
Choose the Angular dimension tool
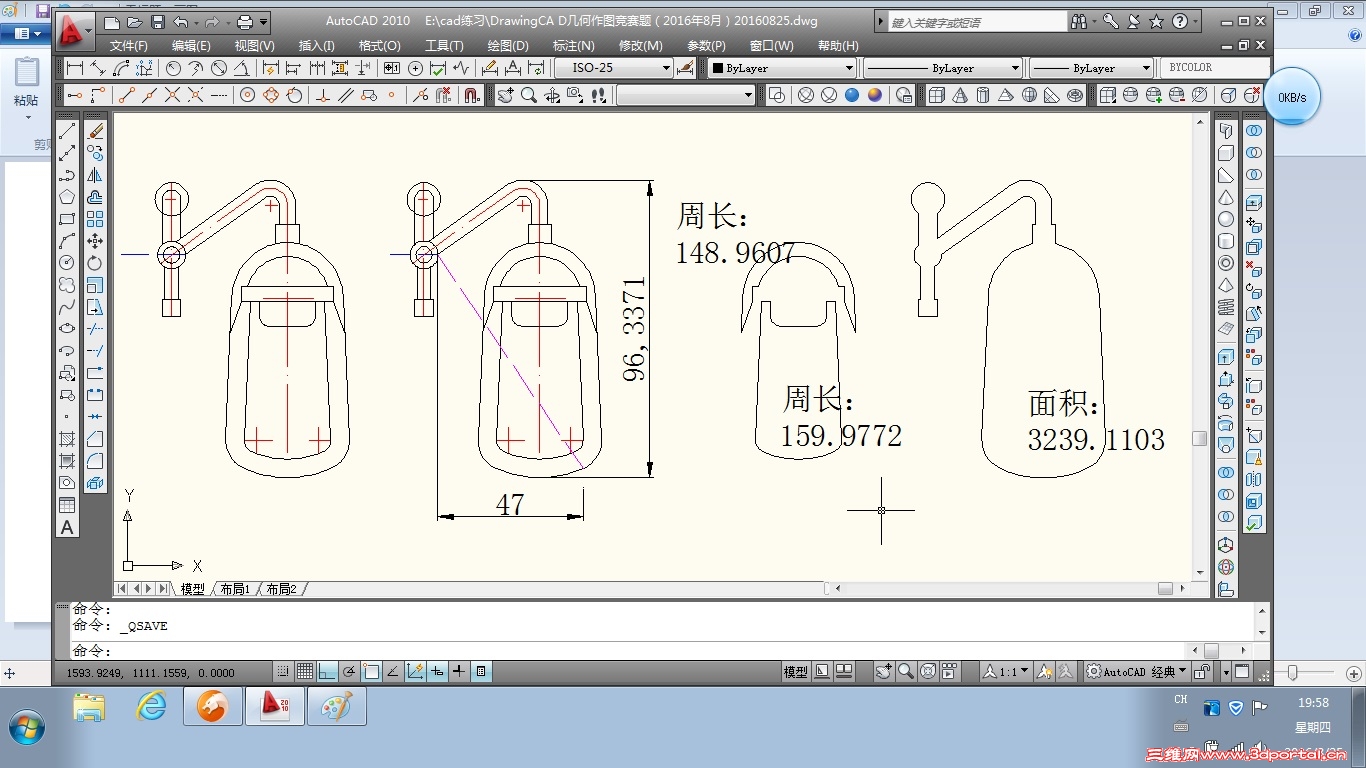[242, 68]
